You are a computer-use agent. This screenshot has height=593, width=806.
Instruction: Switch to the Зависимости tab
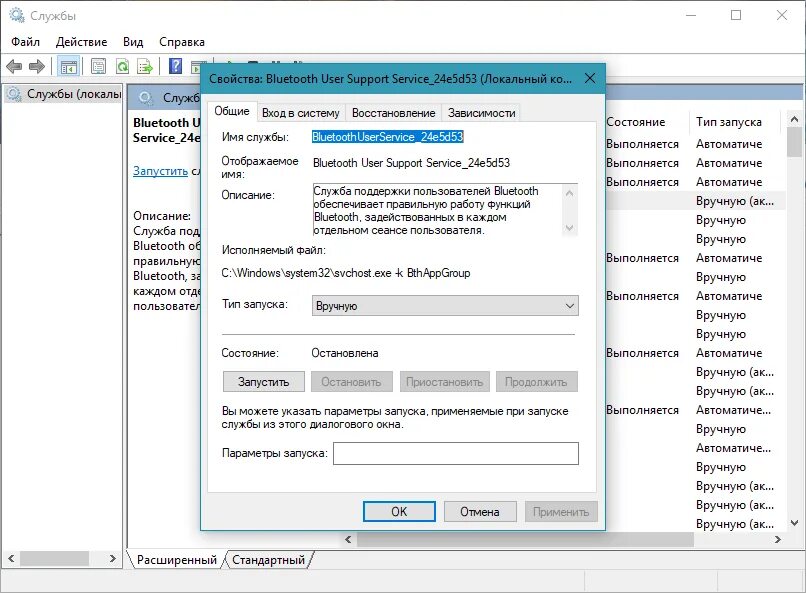coord(482,113)
